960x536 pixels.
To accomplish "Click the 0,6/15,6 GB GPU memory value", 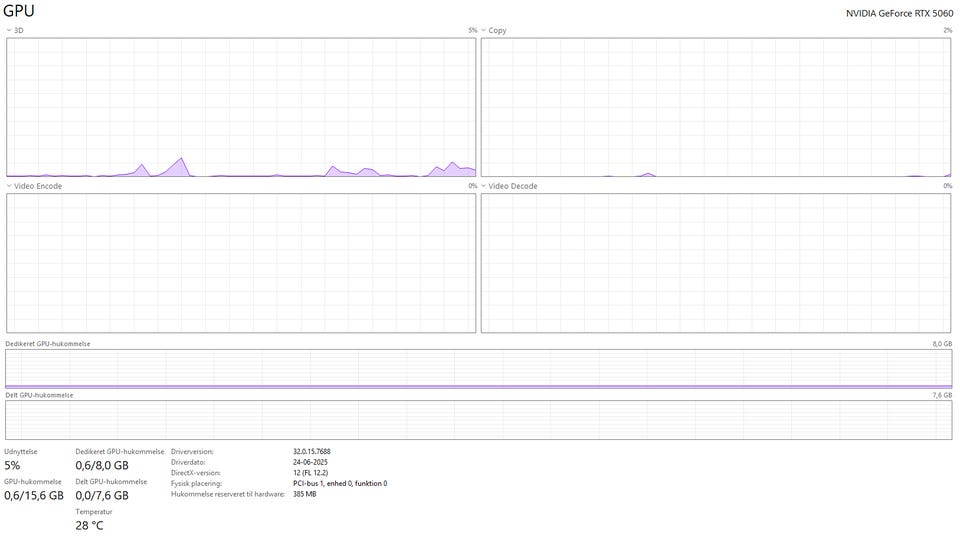I will click(34, 496).
